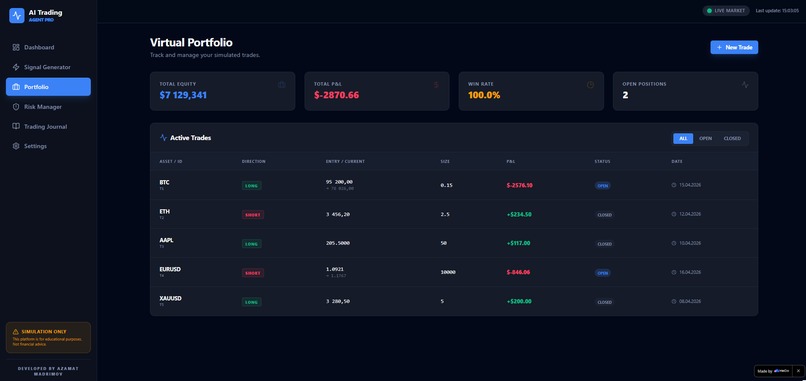Image resolution: width=806 pixels, height=381 pixels.
Task: Click the Signal Generator lightning icon
Action: (x=16, y=67)
